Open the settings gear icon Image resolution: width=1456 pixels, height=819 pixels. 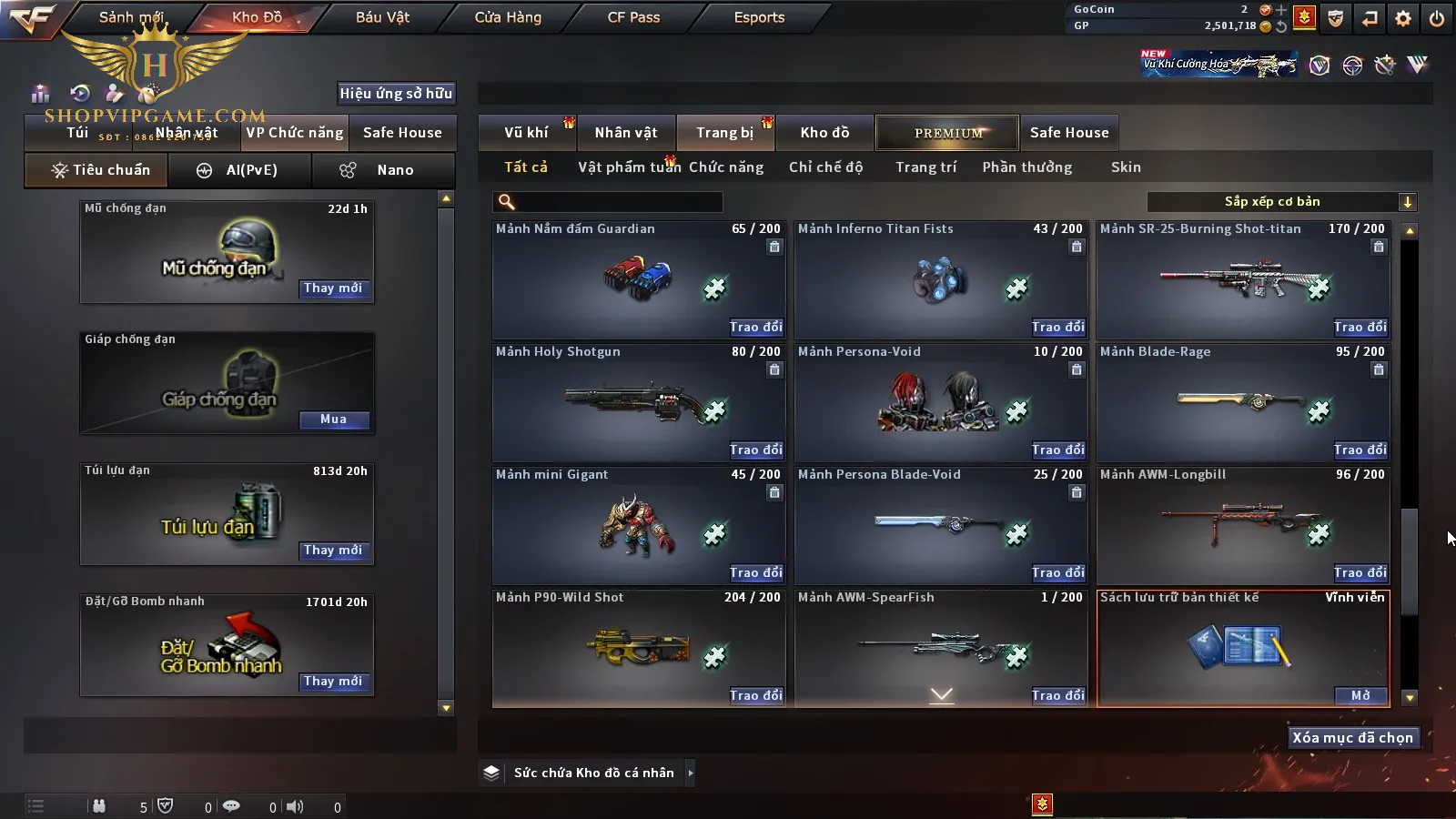point(1403,18)
